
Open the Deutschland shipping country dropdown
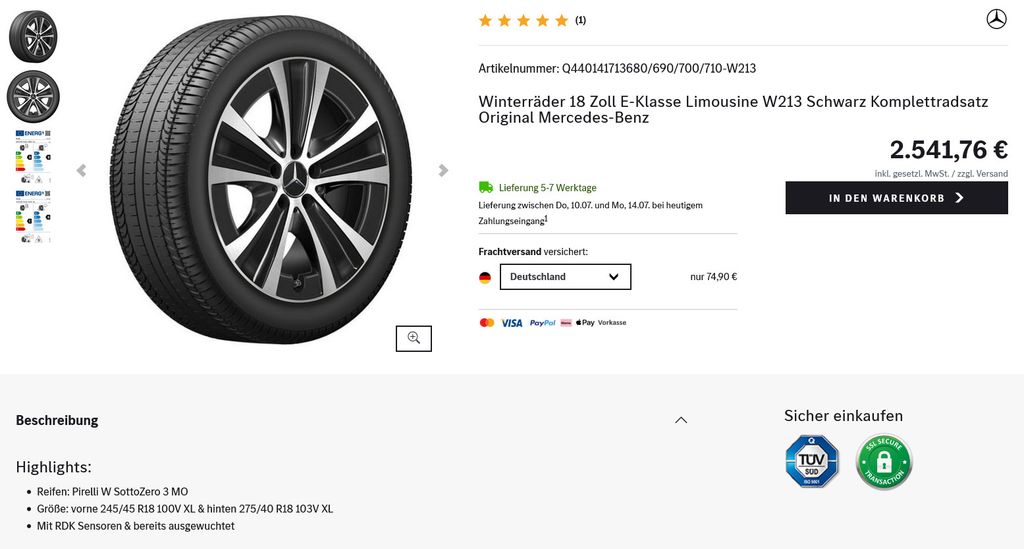coord(565,277)
